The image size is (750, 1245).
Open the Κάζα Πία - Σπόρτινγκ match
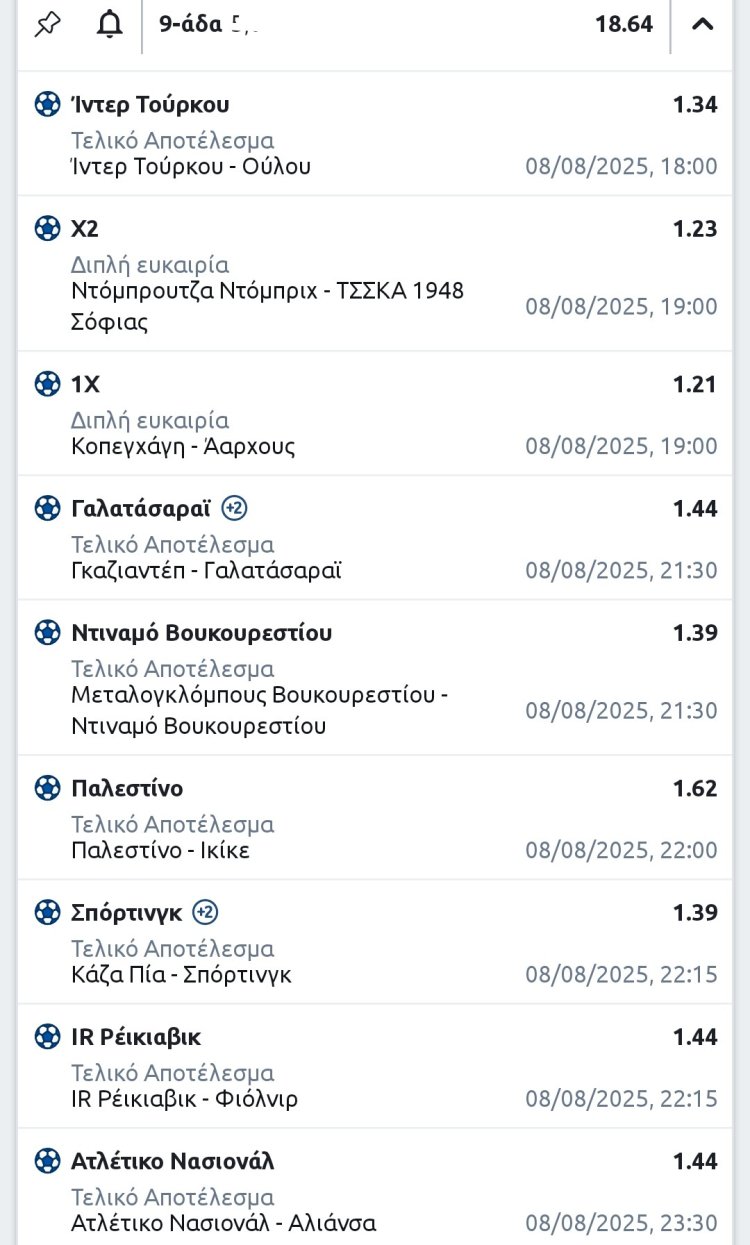182,975
